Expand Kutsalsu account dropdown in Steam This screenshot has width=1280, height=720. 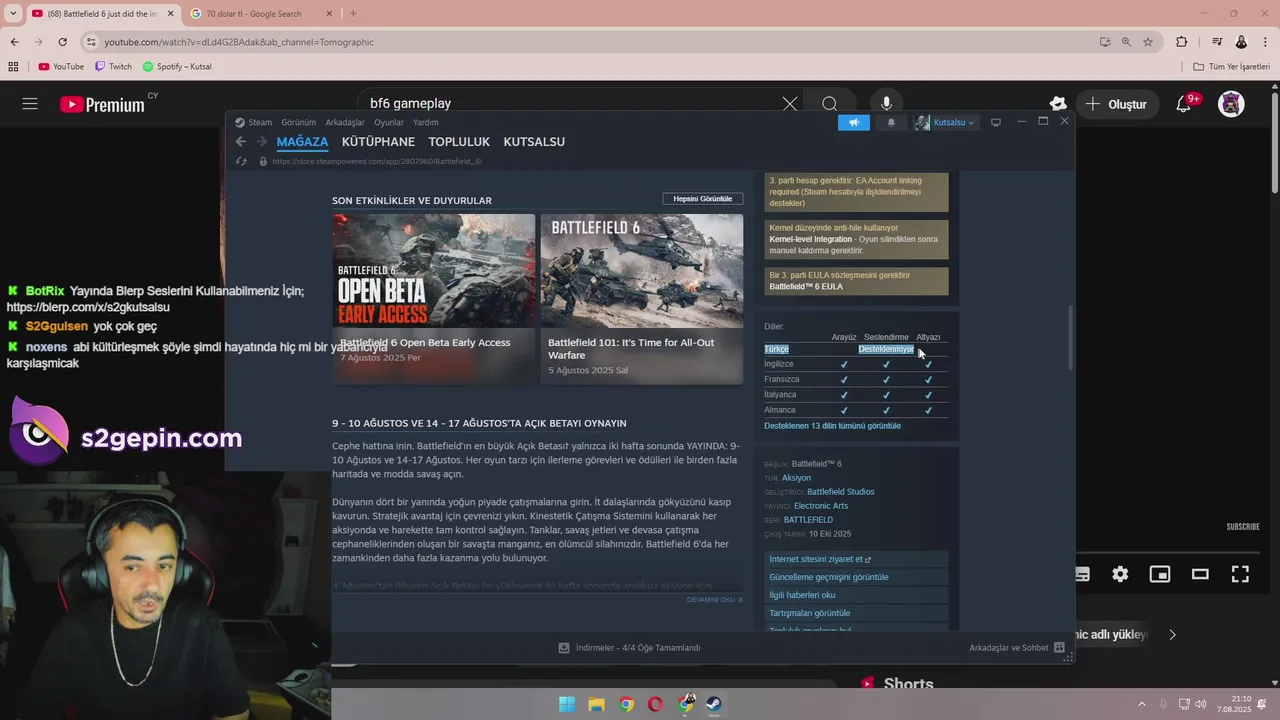(944, 122)
